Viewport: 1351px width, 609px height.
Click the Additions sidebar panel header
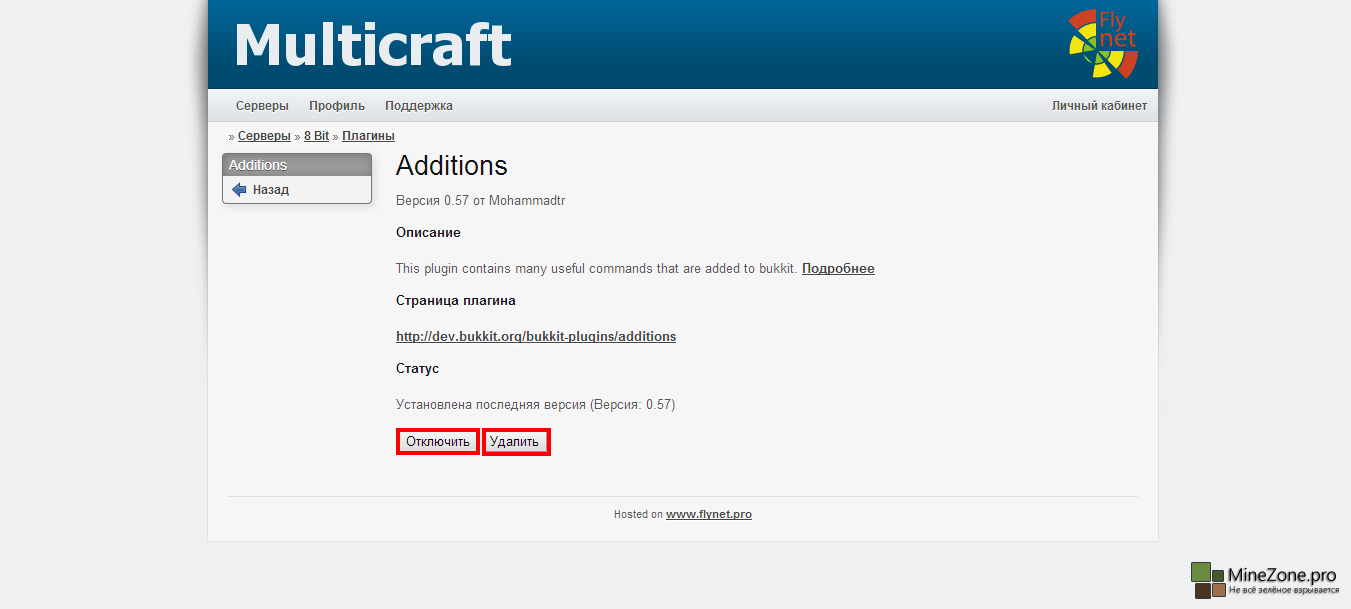(x=296, y=165)
